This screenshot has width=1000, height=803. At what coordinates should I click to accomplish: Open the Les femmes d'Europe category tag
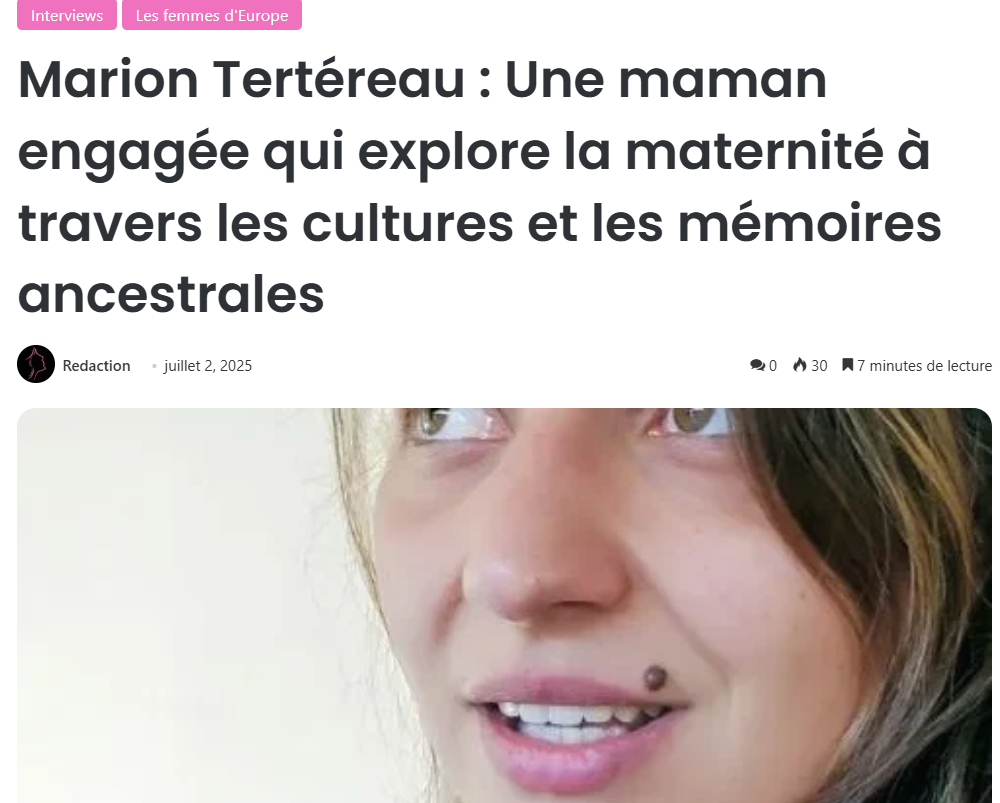click(212, 15)
